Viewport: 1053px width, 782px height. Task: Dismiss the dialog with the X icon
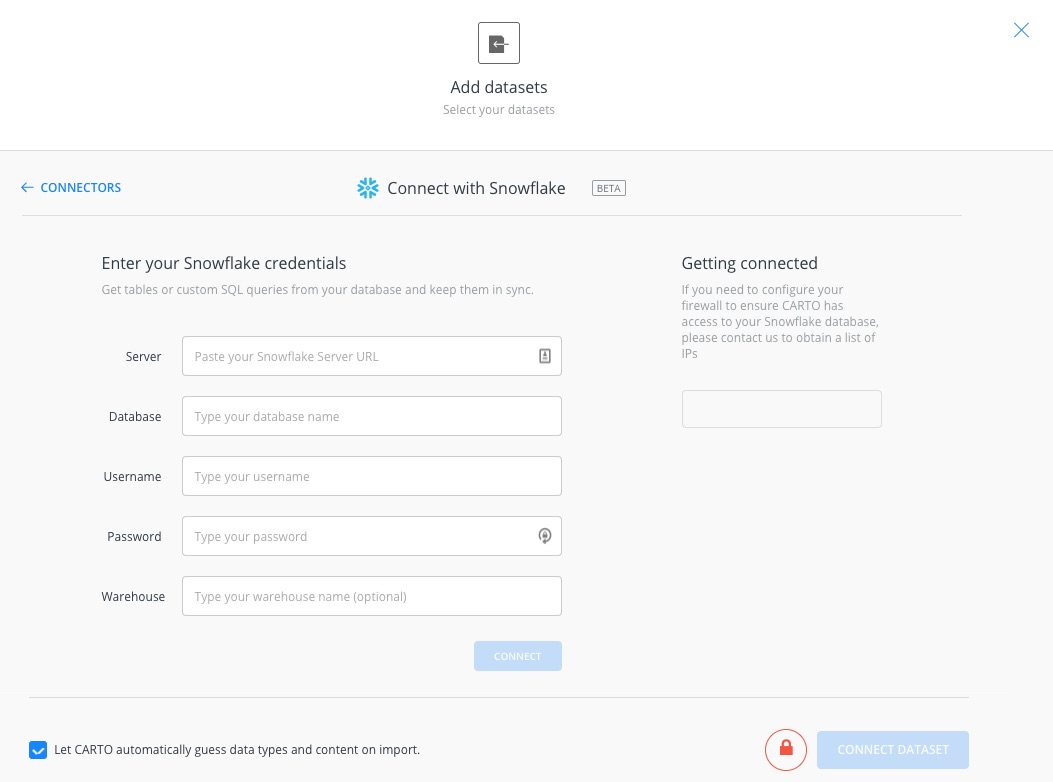(x=1021, y=30)
